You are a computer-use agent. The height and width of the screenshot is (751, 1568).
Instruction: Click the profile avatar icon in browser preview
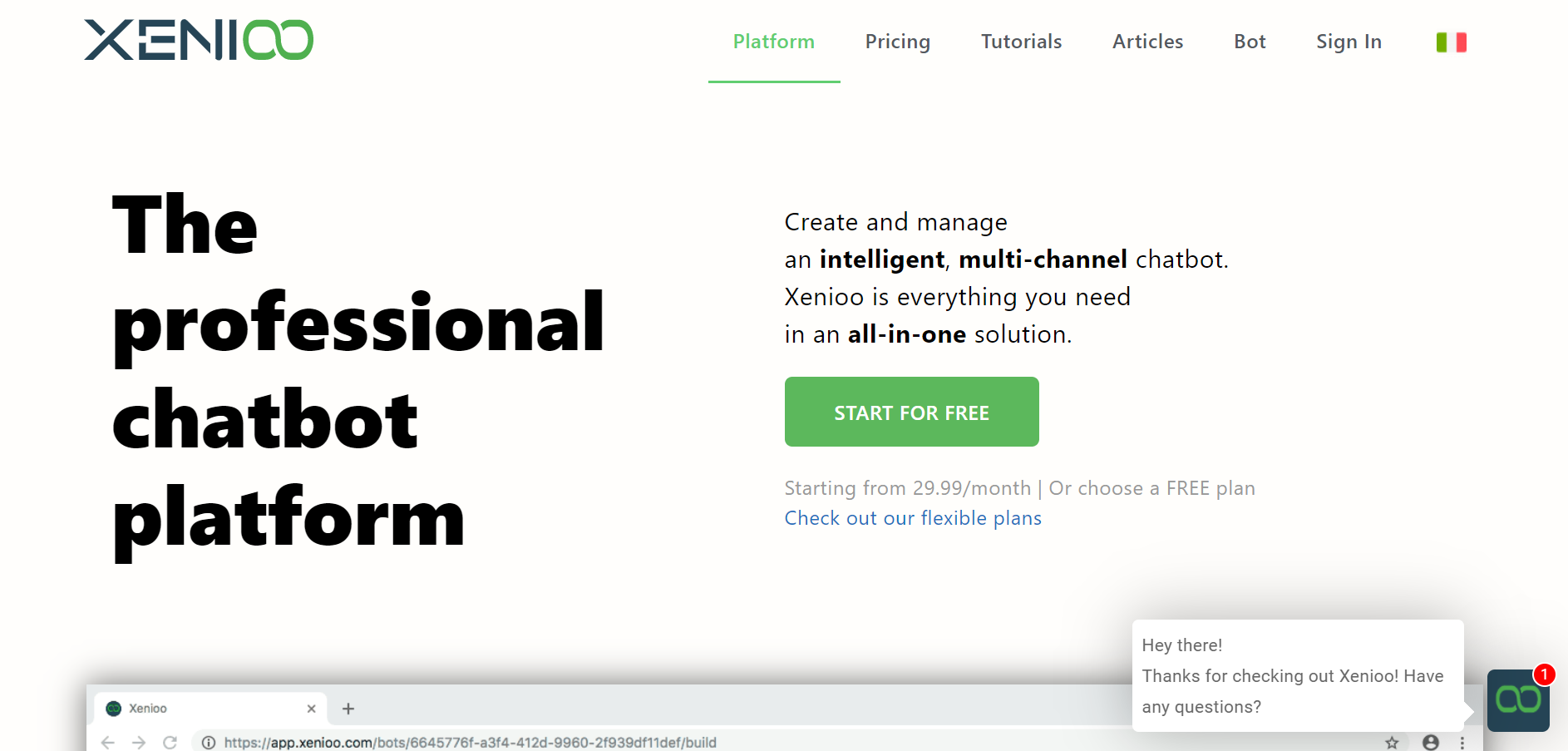click(1430, 742)
